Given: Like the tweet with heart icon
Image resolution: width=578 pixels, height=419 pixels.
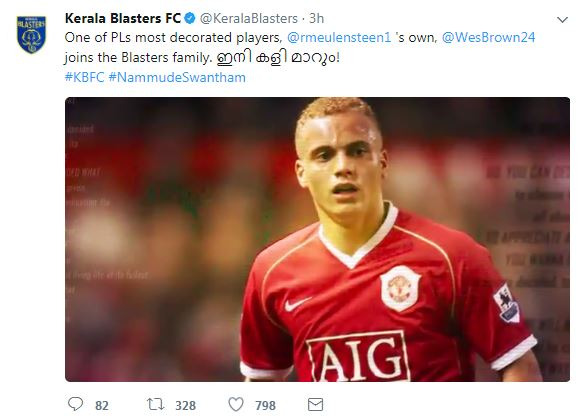Looking at the screenshot, I should coord(236,404).
